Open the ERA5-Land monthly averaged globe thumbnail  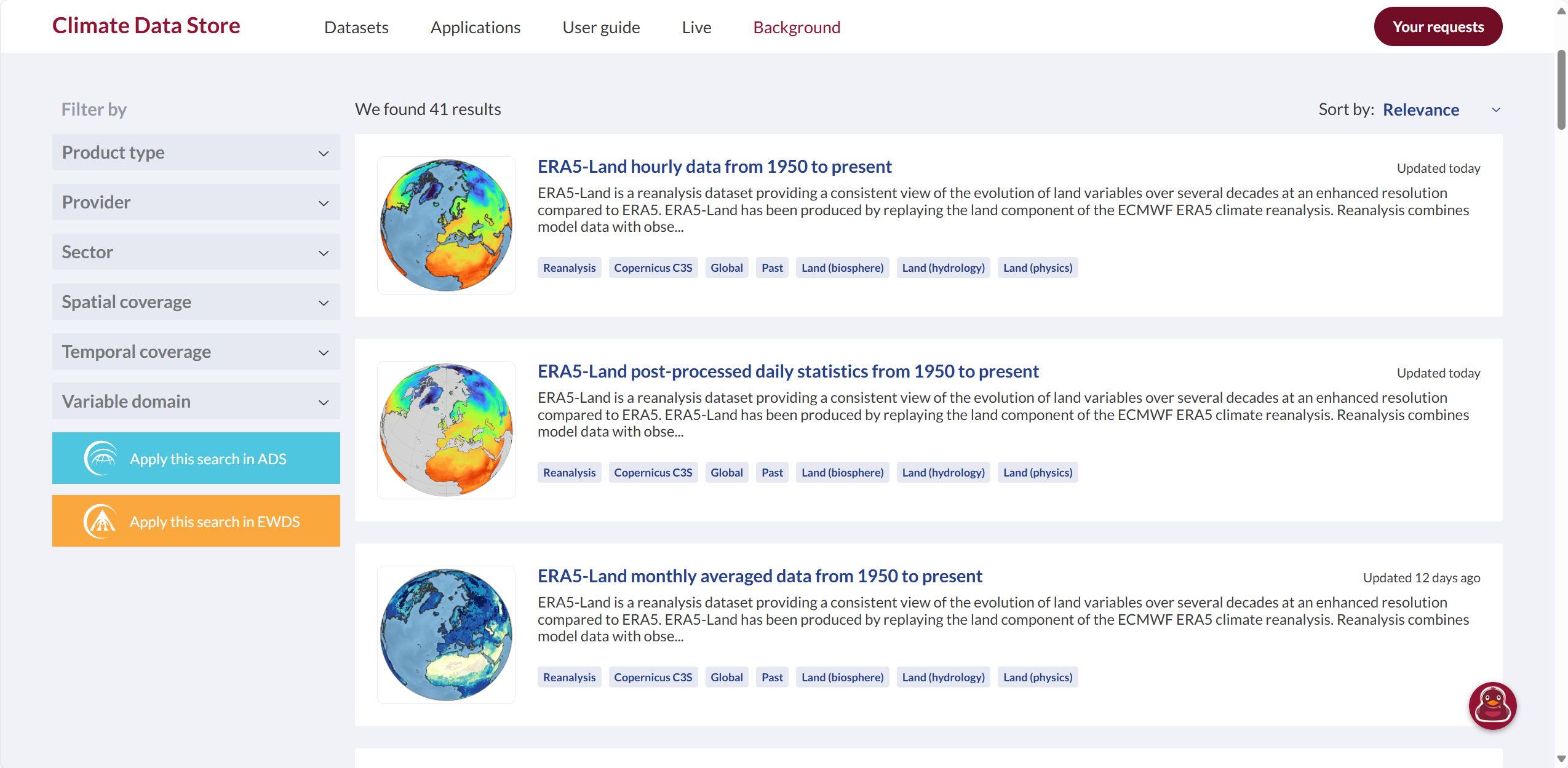click(x=446, y=635)
